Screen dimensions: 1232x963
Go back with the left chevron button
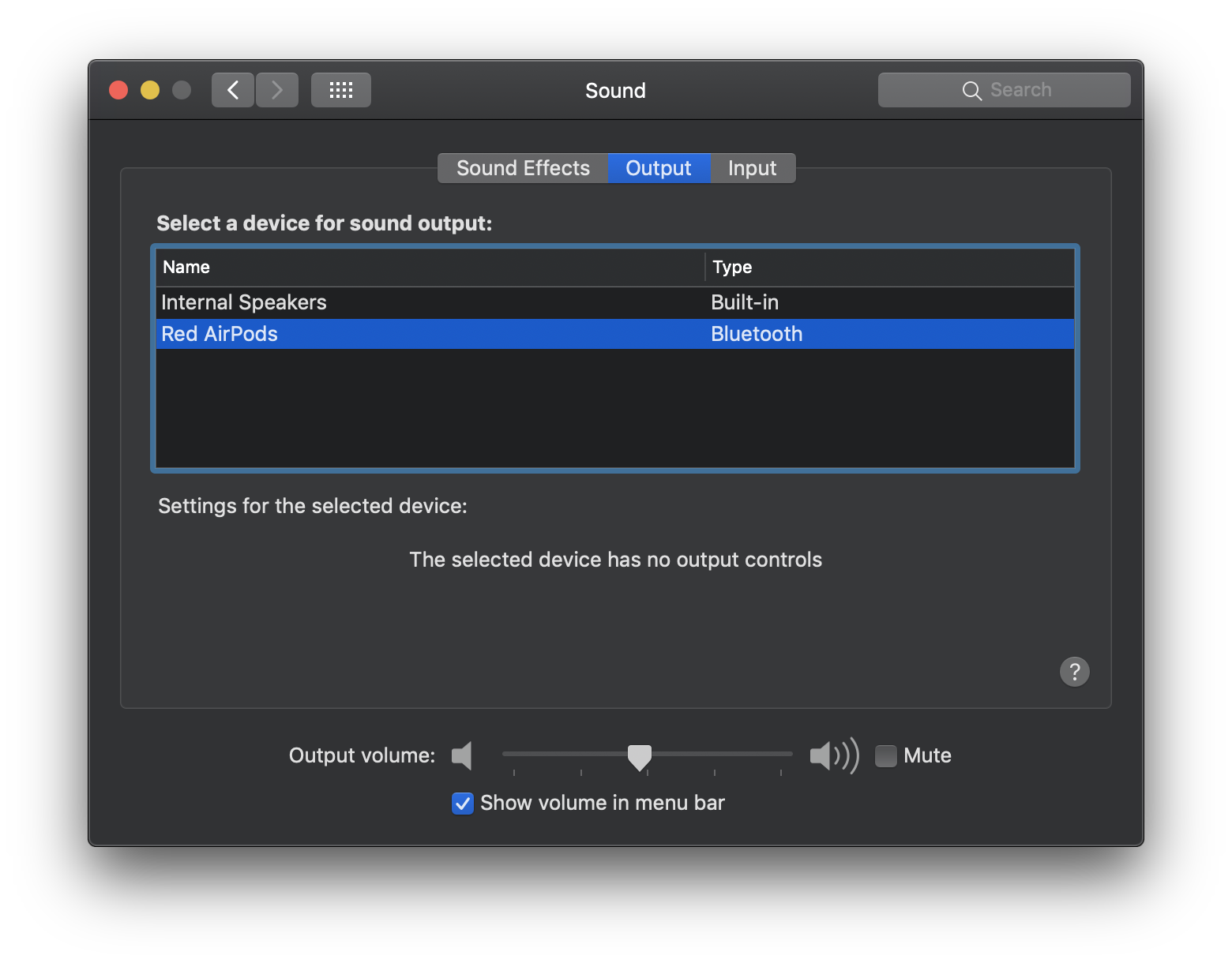[233, 90]
